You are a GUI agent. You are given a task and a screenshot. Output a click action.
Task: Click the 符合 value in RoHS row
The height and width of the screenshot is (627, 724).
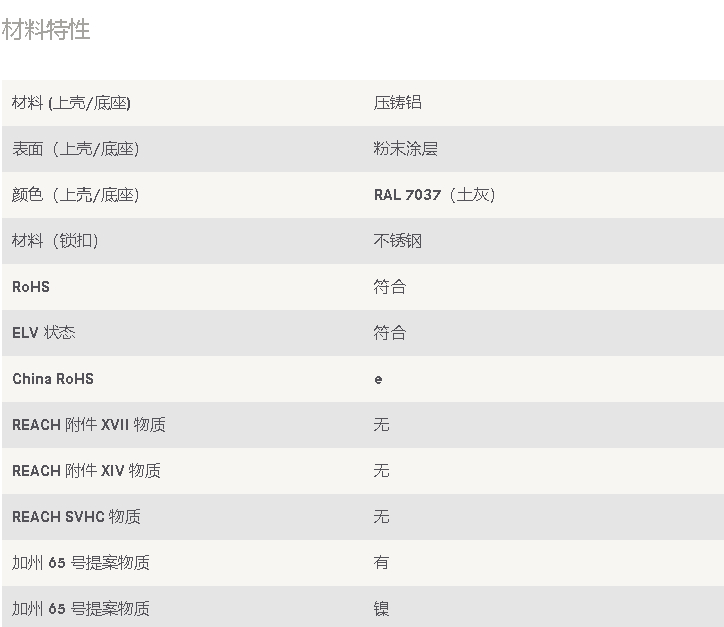(x=390, y=287)
